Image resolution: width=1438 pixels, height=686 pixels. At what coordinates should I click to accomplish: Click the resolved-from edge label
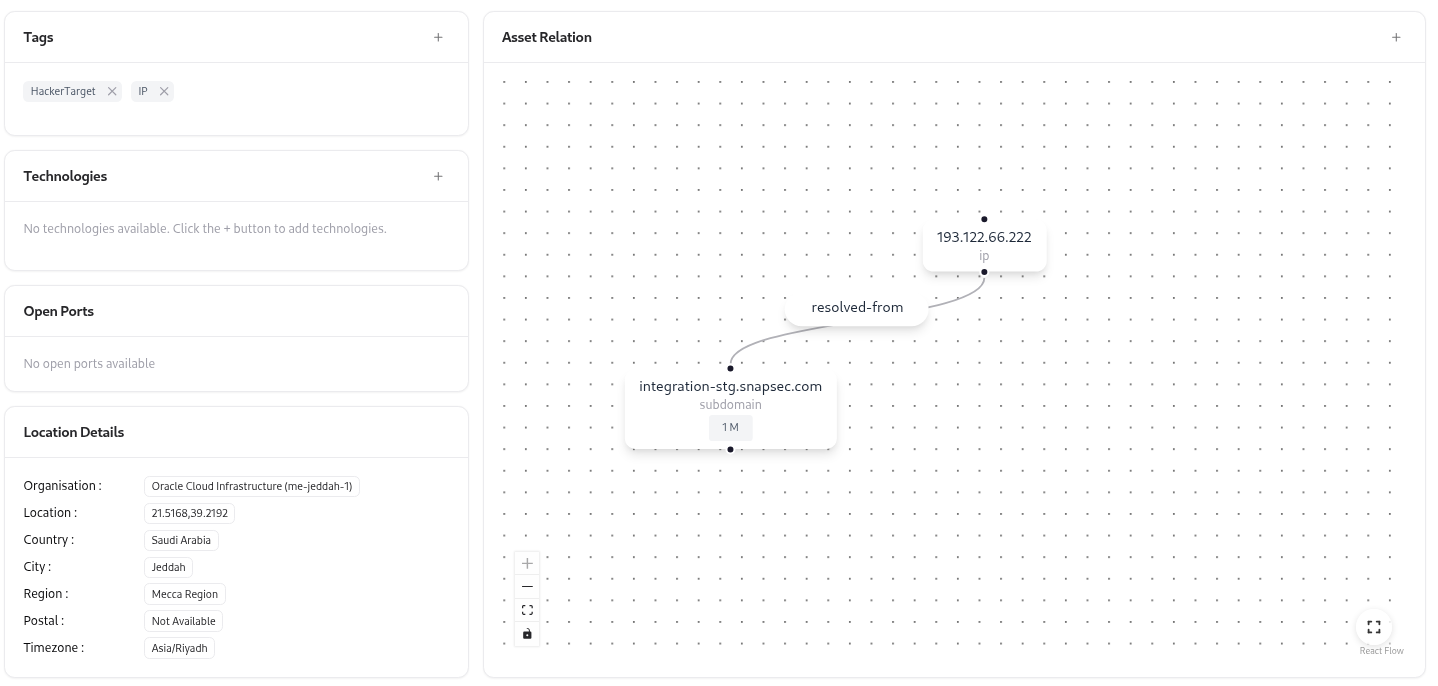pos(857,307)
